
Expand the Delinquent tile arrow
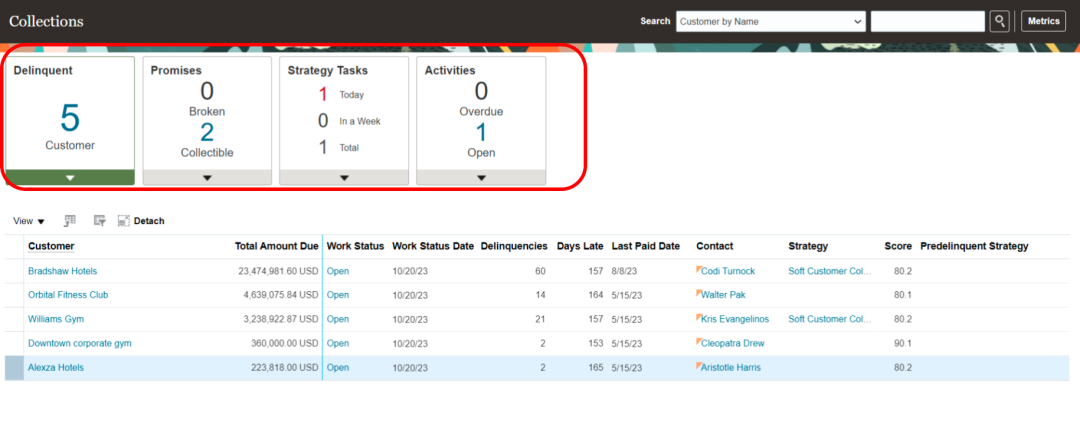(x=70, y=177)
